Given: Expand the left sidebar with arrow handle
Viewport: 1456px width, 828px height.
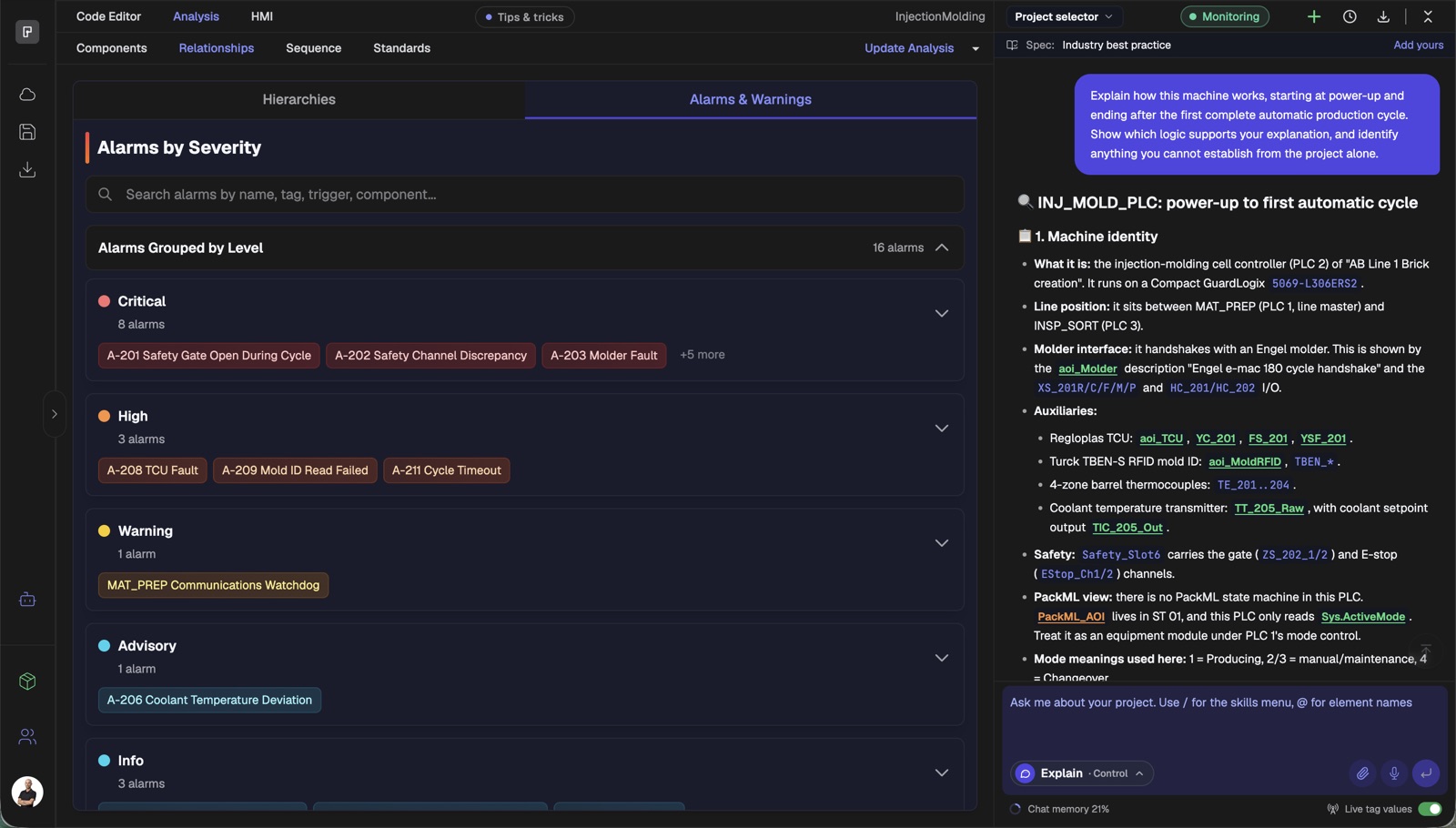Looking at the screenshot, I should click(55, 414).
